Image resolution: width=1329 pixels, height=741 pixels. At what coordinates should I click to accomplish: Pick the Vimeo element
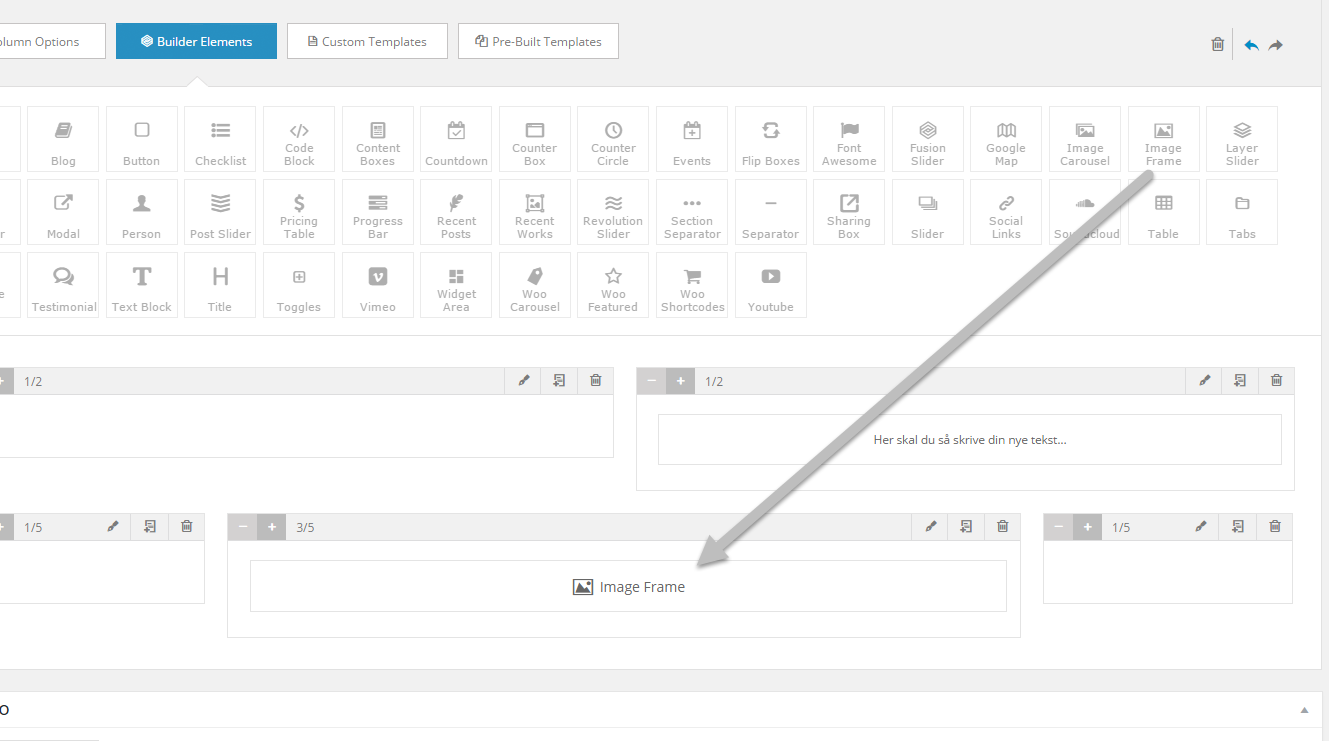[x=378, y=286]
